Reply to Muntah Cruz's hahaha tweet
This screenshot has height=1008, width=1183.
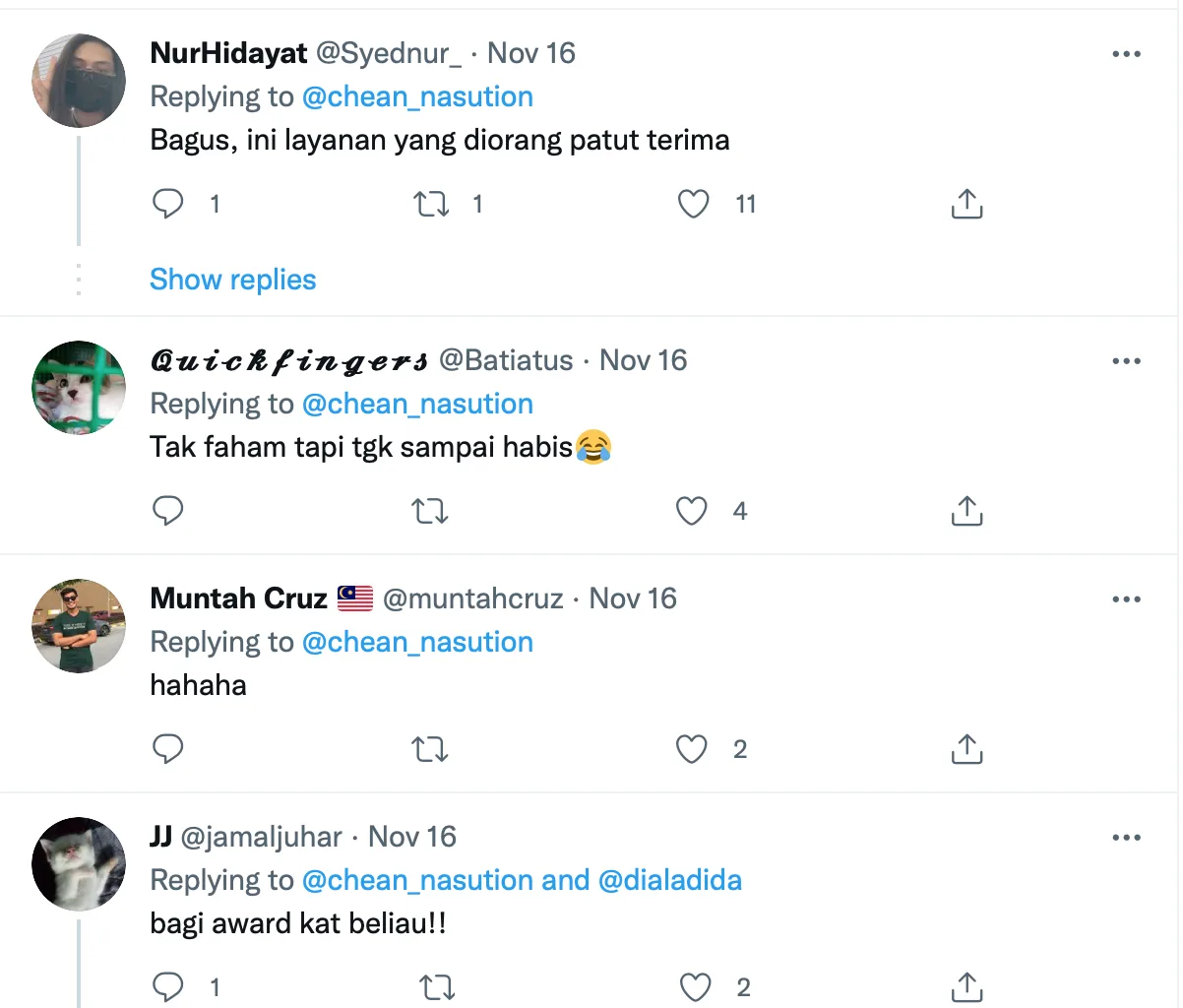[168, 749]
